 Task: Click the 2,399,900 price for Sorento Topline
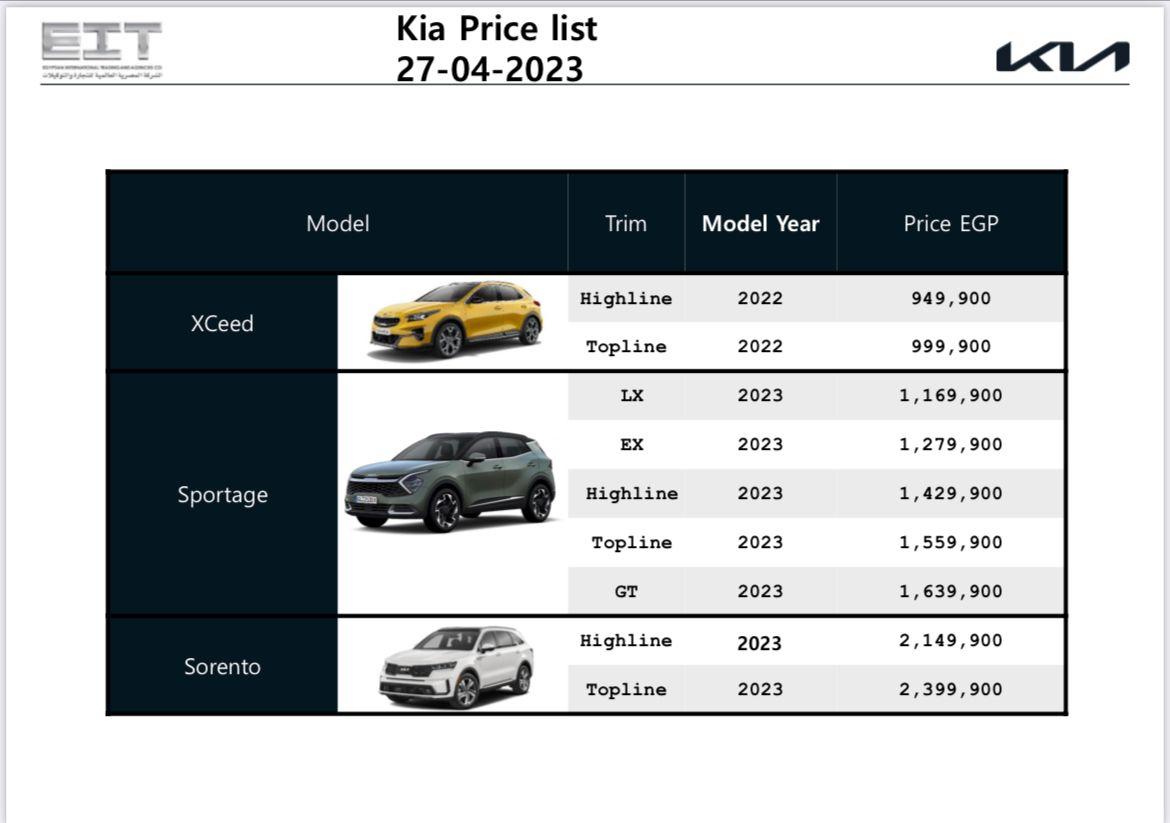(x=950, y=689)
